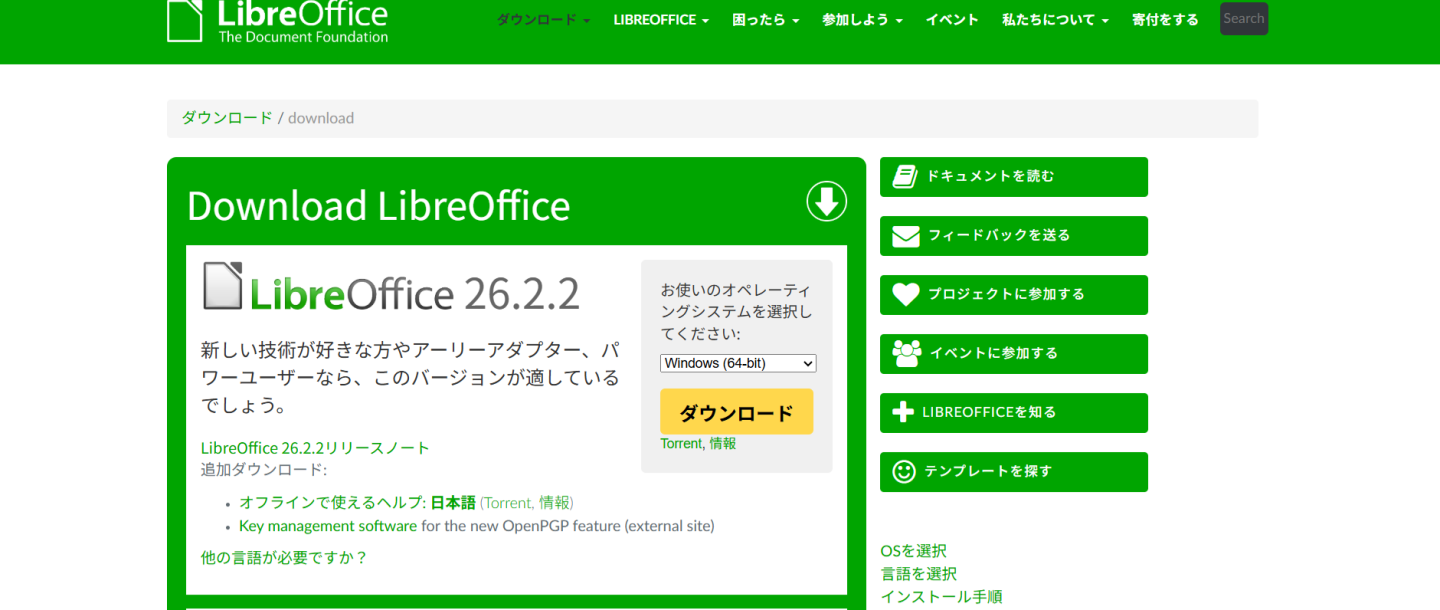Open LibreOffice 26.2.2リリースノート link
This screenshot has width=1440, height=610.
[x=315, y=448]
